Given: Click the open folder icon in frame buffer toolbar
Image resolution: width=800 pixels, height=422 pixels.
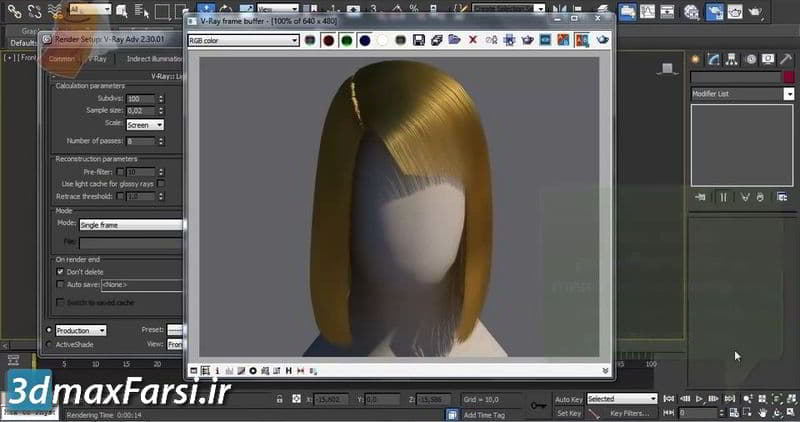Looking at the screenshot, I should click(455, 40).
